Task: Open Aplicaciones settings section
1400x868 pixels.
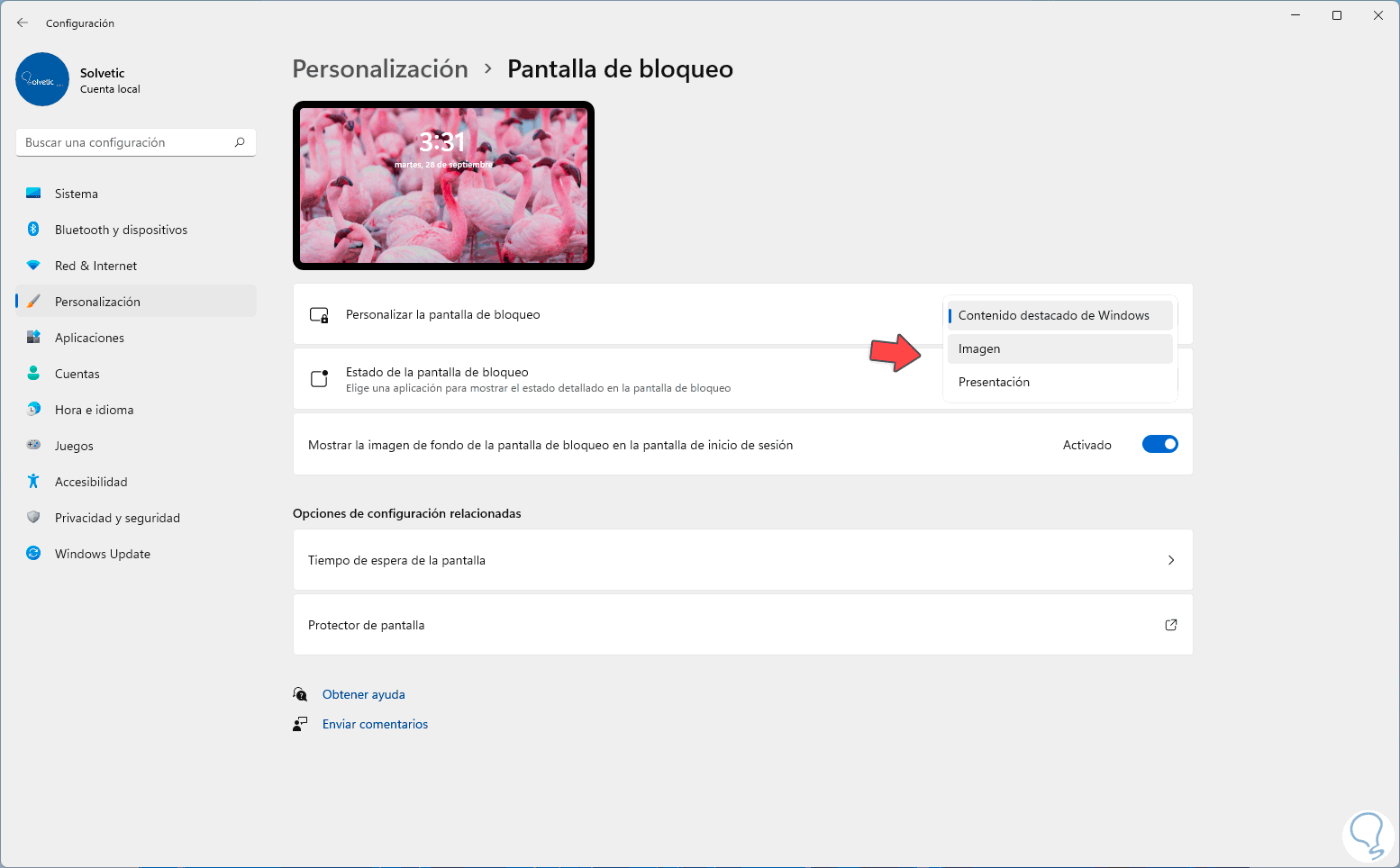Action: (136, 338)
